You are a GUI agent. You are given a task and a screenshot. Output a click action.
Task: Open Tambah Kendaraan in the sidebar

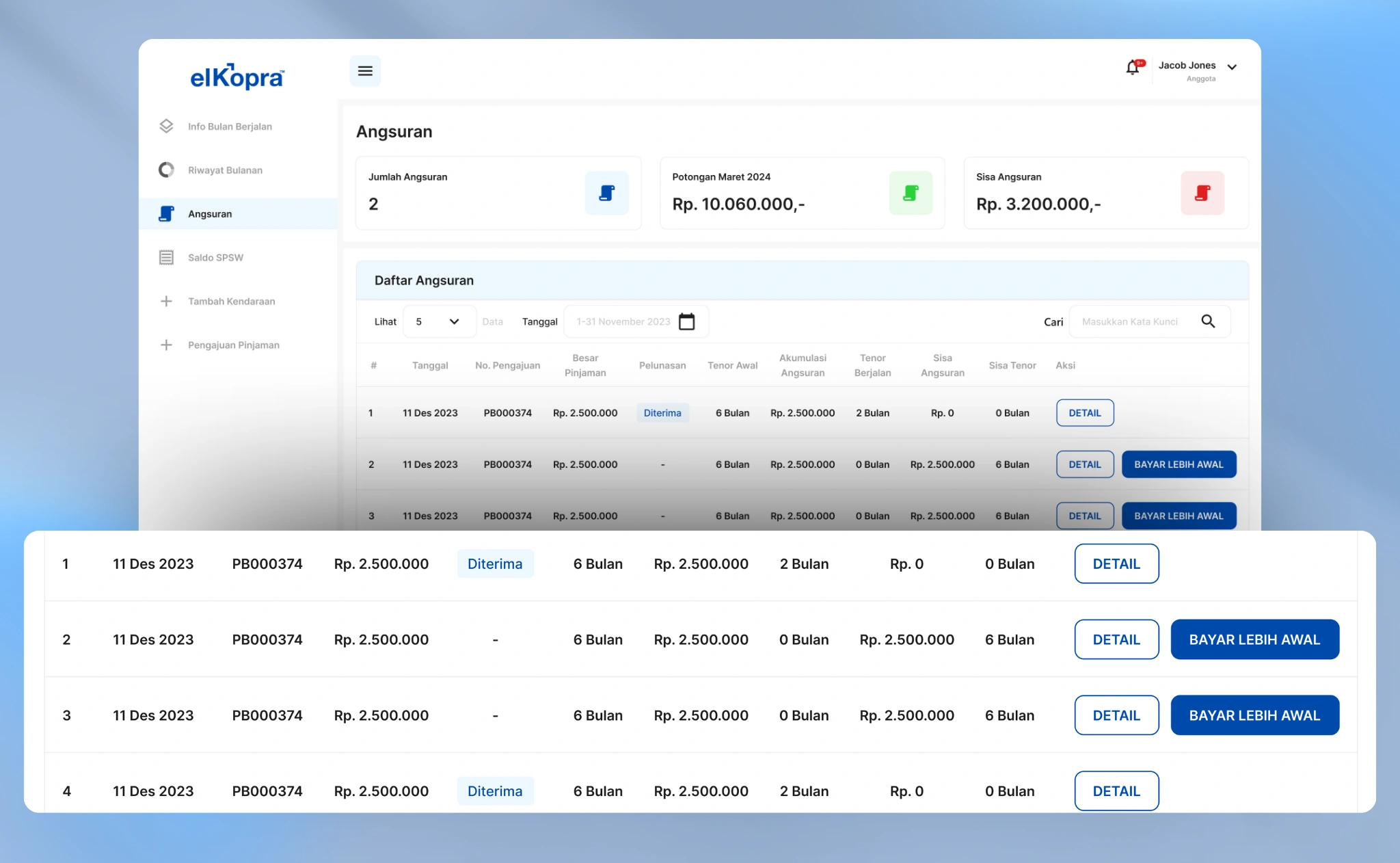click(232, 302)
